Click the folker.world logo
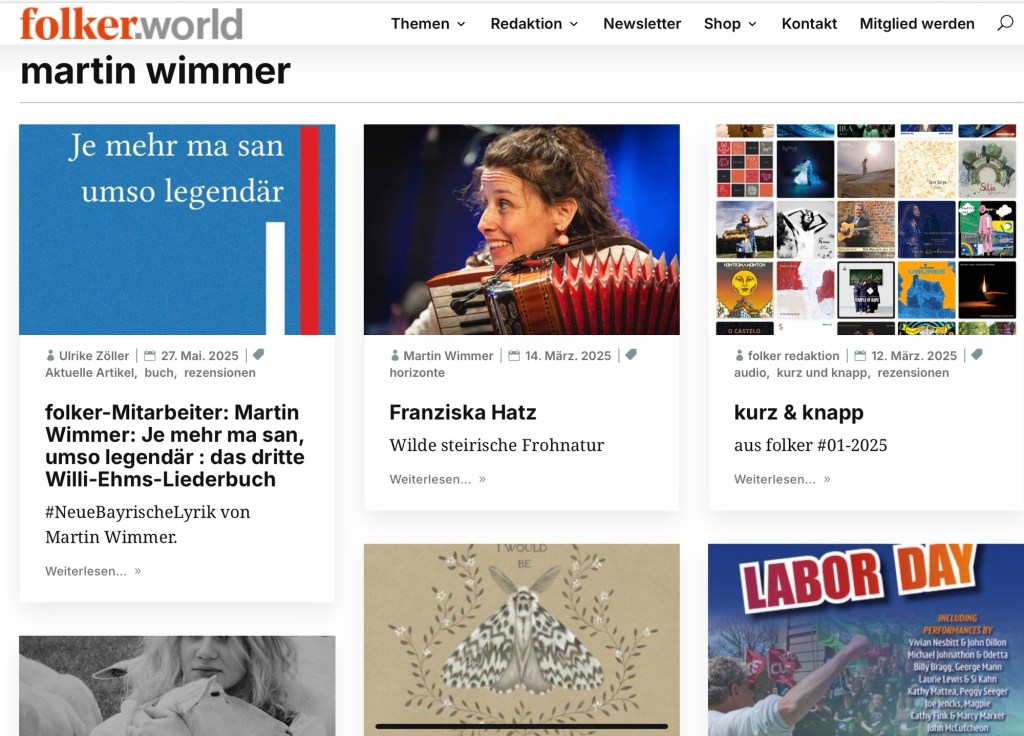1024x736 pixels. [131, 24]
